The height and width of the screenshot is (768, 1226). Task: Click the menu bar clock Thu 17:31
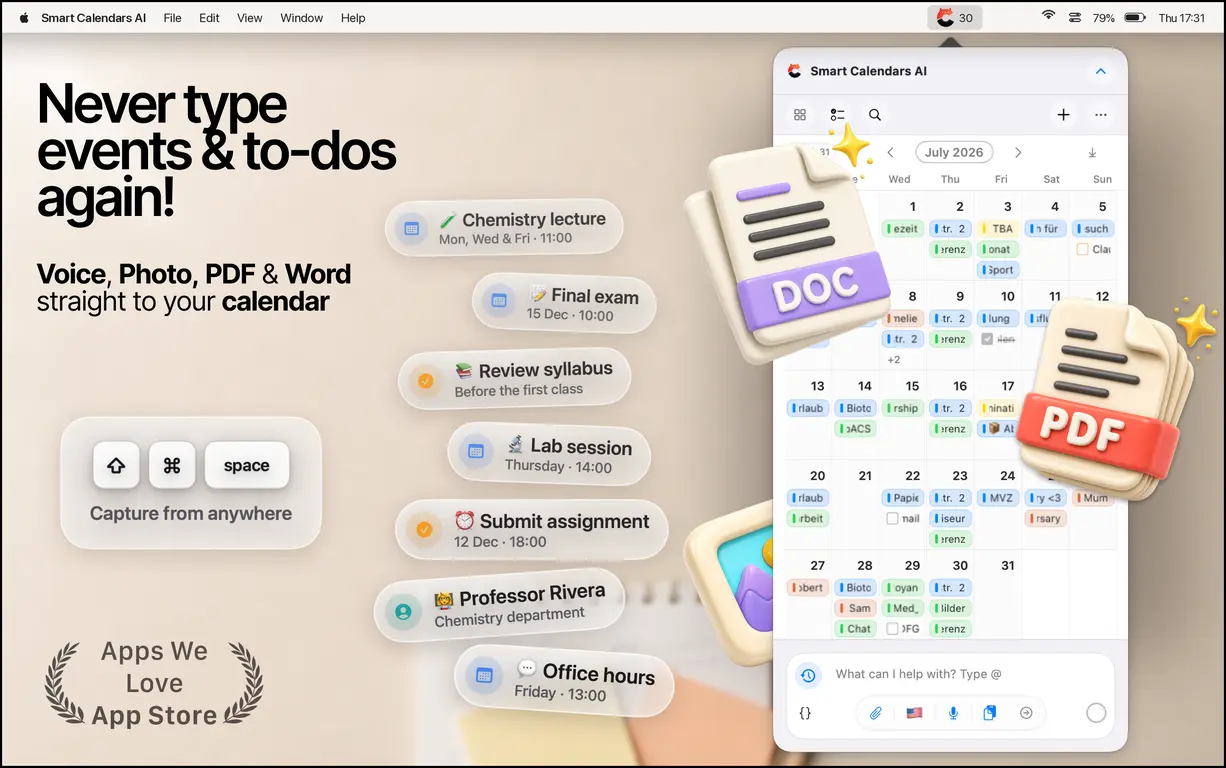[x=1182, y=18]
